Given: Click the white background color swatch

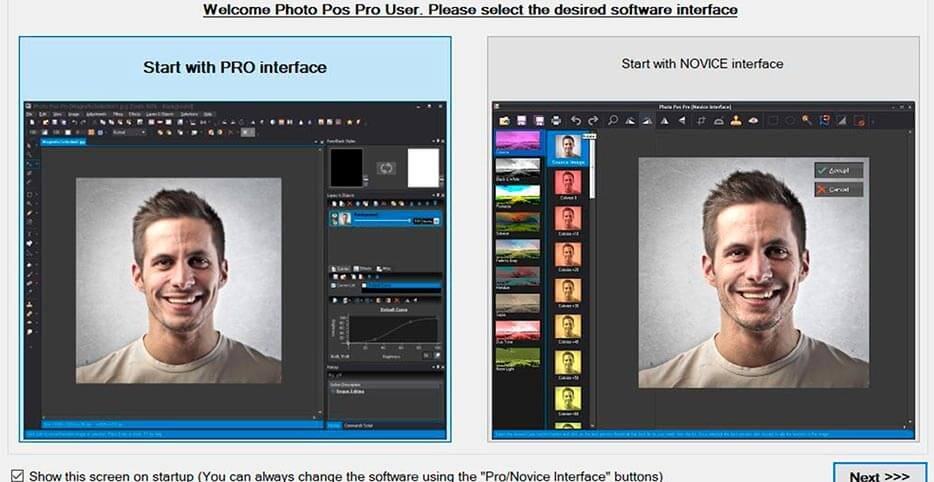Looking at the screenshot, I should point(423,168).
